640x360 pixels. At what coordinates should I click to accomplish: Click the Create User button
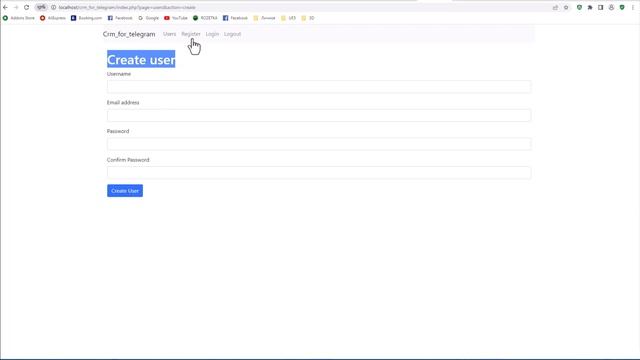pos(125,191)
